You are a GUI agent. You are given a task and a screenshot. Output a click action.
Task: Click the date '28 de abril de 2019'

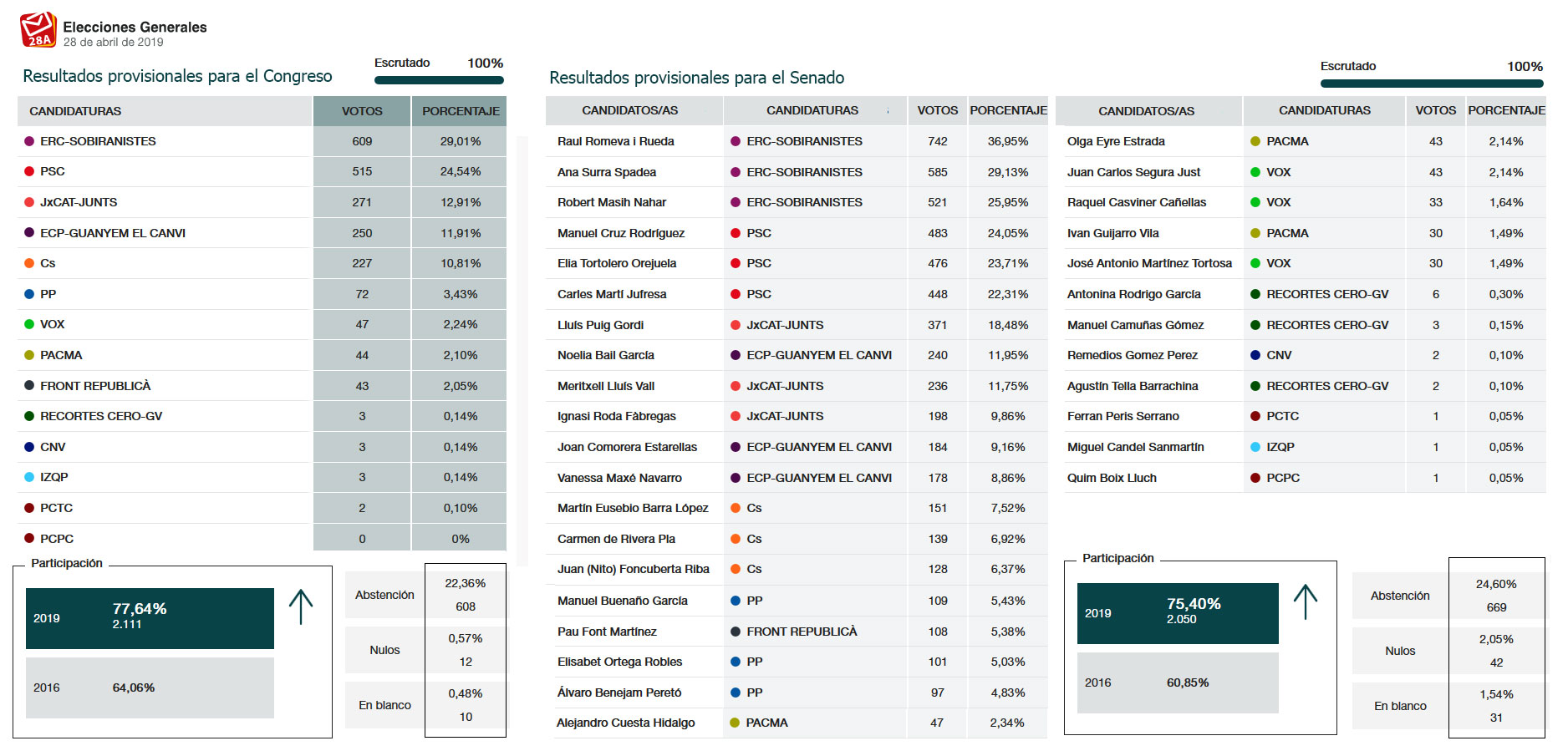(x=114, y=43)
